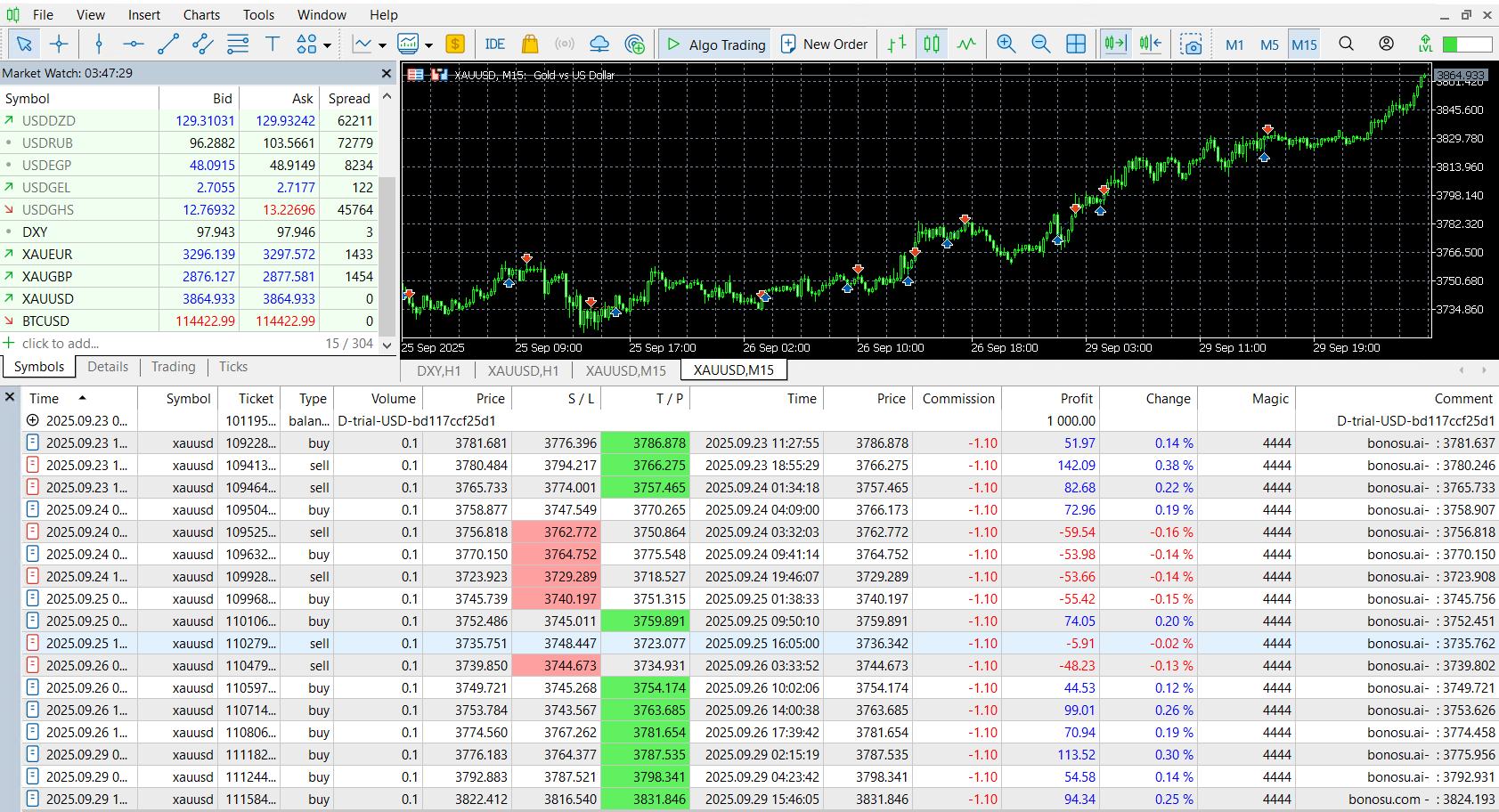Open the MetaEditor IDE

tap(495, 43)
